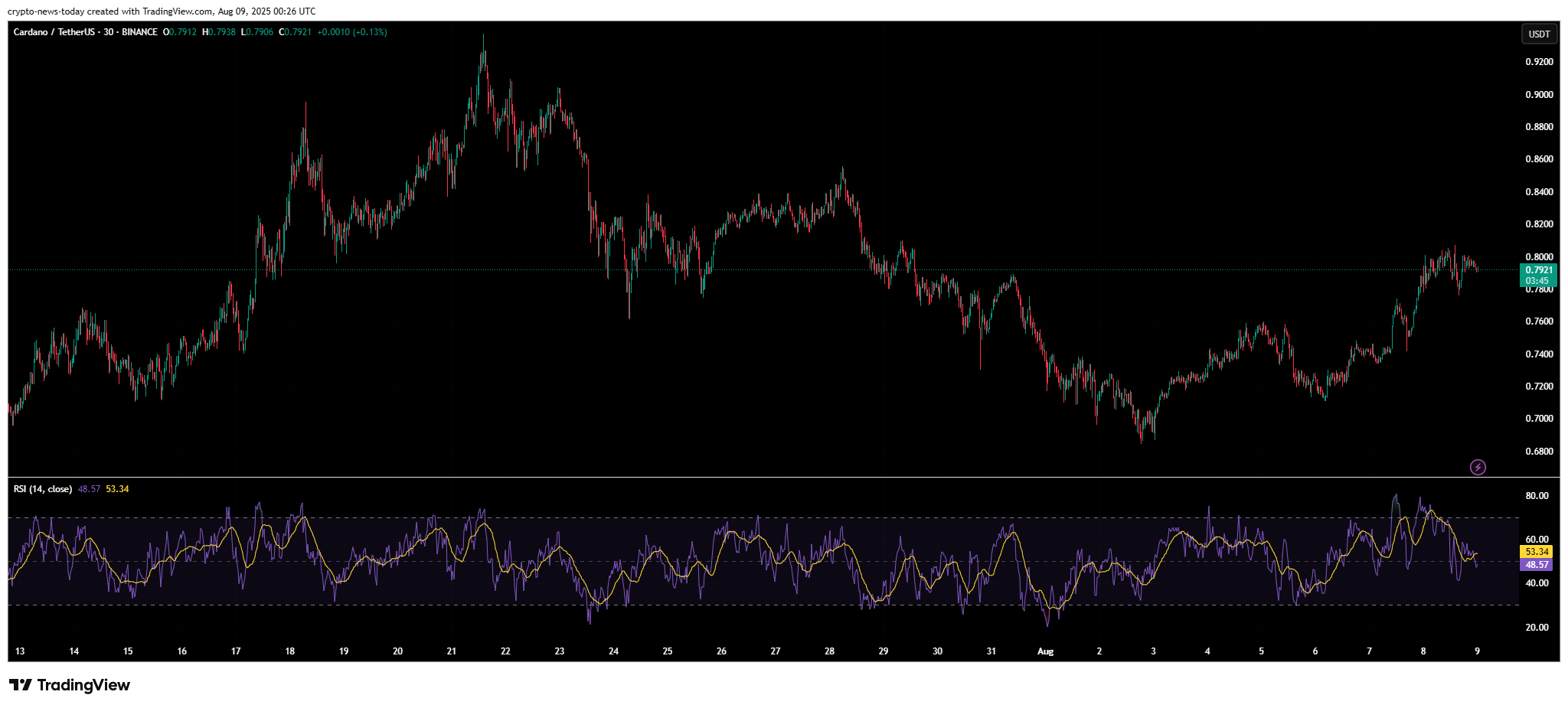Click the Aug label on date axis

pos(1045,651)
